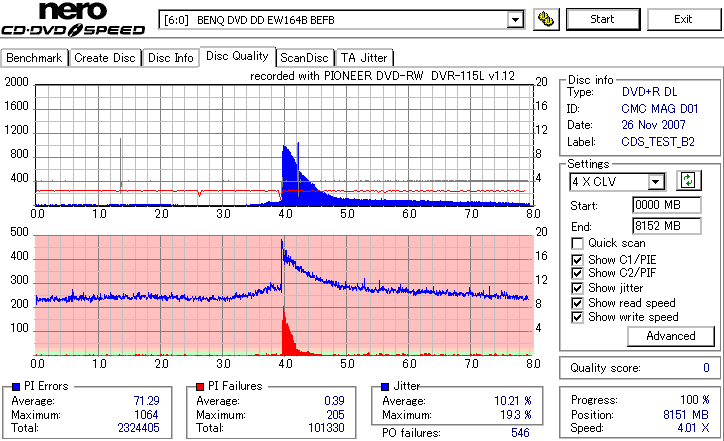Open the BENQ drive selection dropdown arrow

(x=515, y=20)
